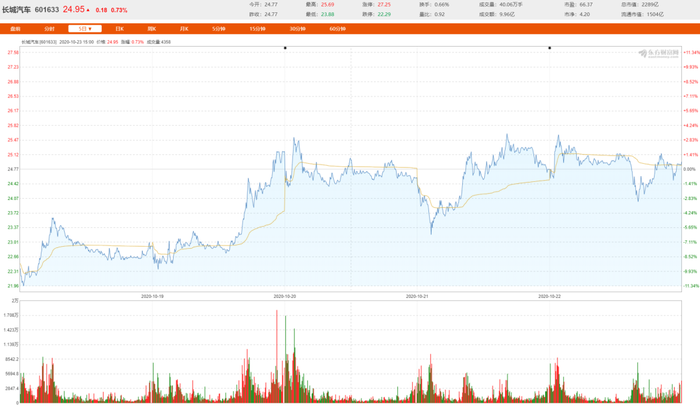Click the 流通市值 value 1504亿

[x=654, y=14]
